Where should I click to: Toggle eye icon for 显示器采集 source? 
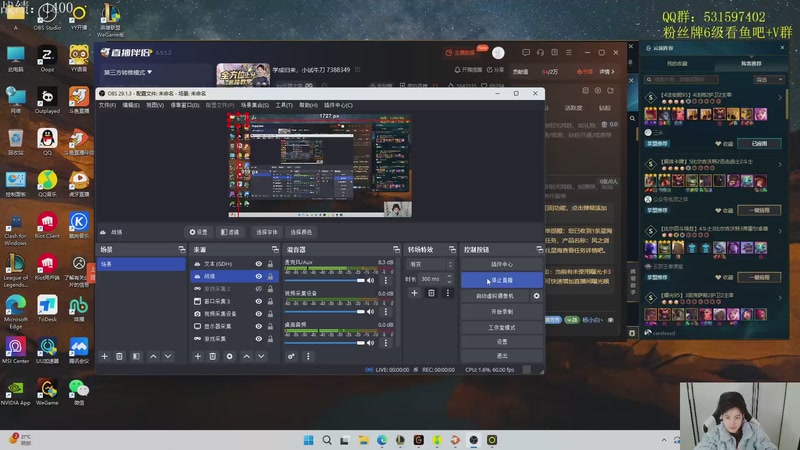(259, 326)
